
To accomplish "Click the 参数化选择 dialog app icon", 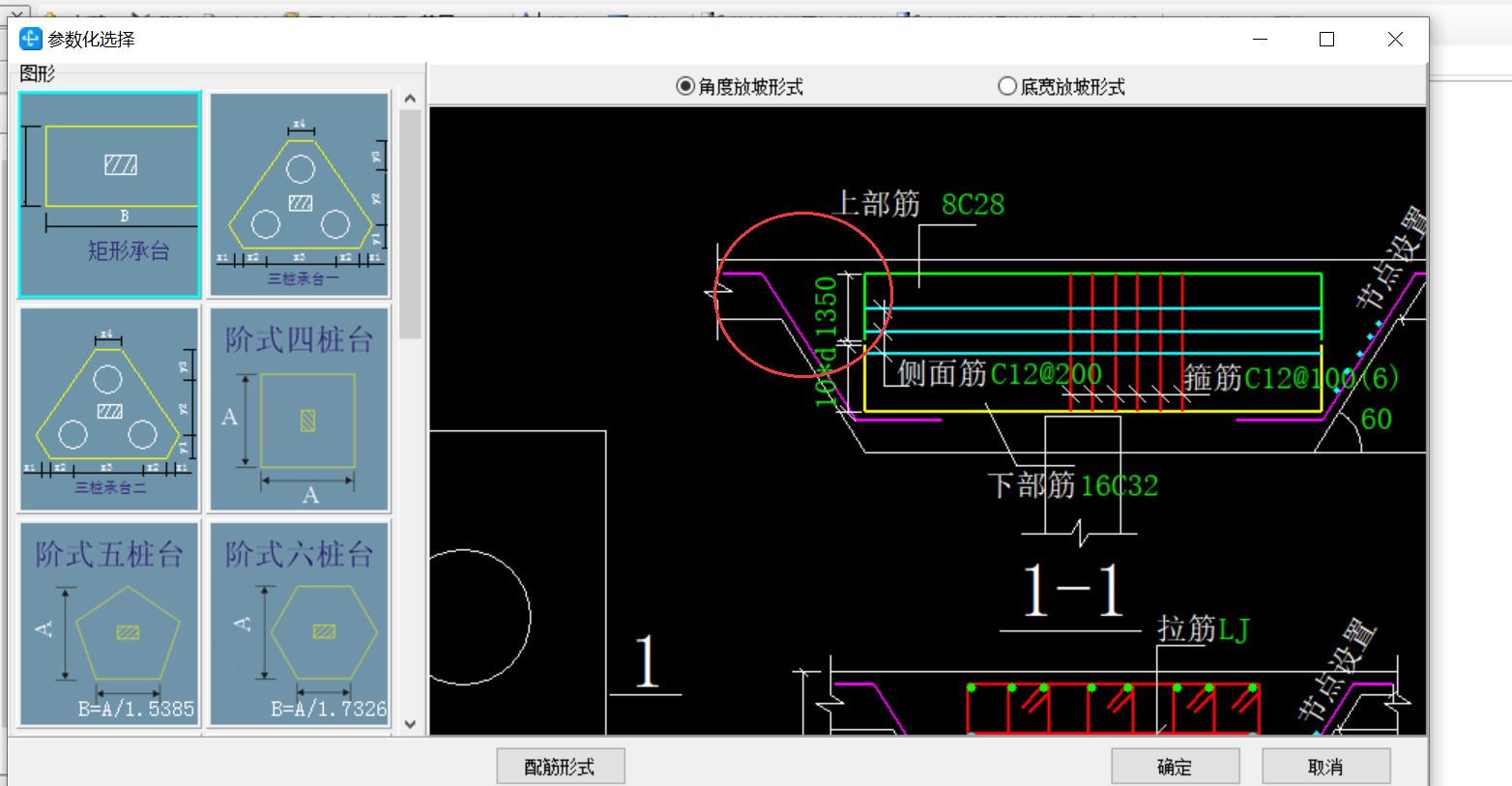I will [x=31, y=39].
